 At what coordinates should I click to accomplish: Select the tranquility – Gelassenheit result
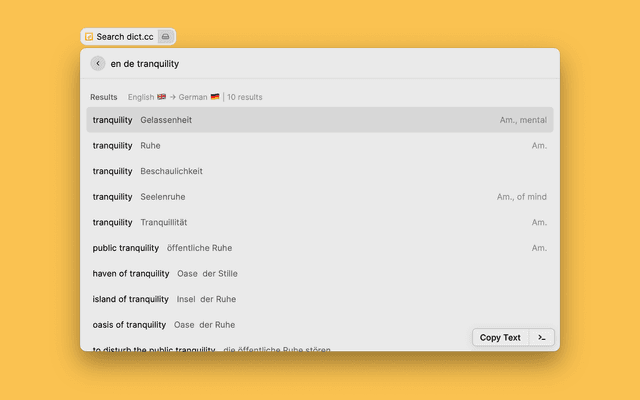pos(319,120)
